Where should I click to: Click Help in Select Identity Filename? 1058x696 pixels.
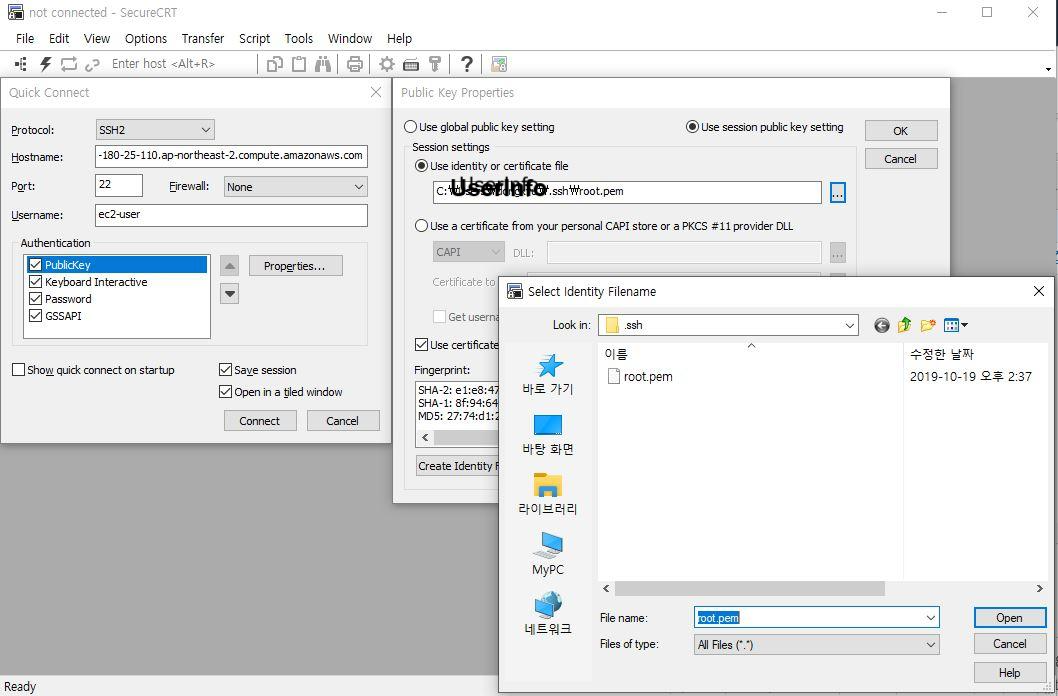pyautogui.click(x=1009, y=672)
